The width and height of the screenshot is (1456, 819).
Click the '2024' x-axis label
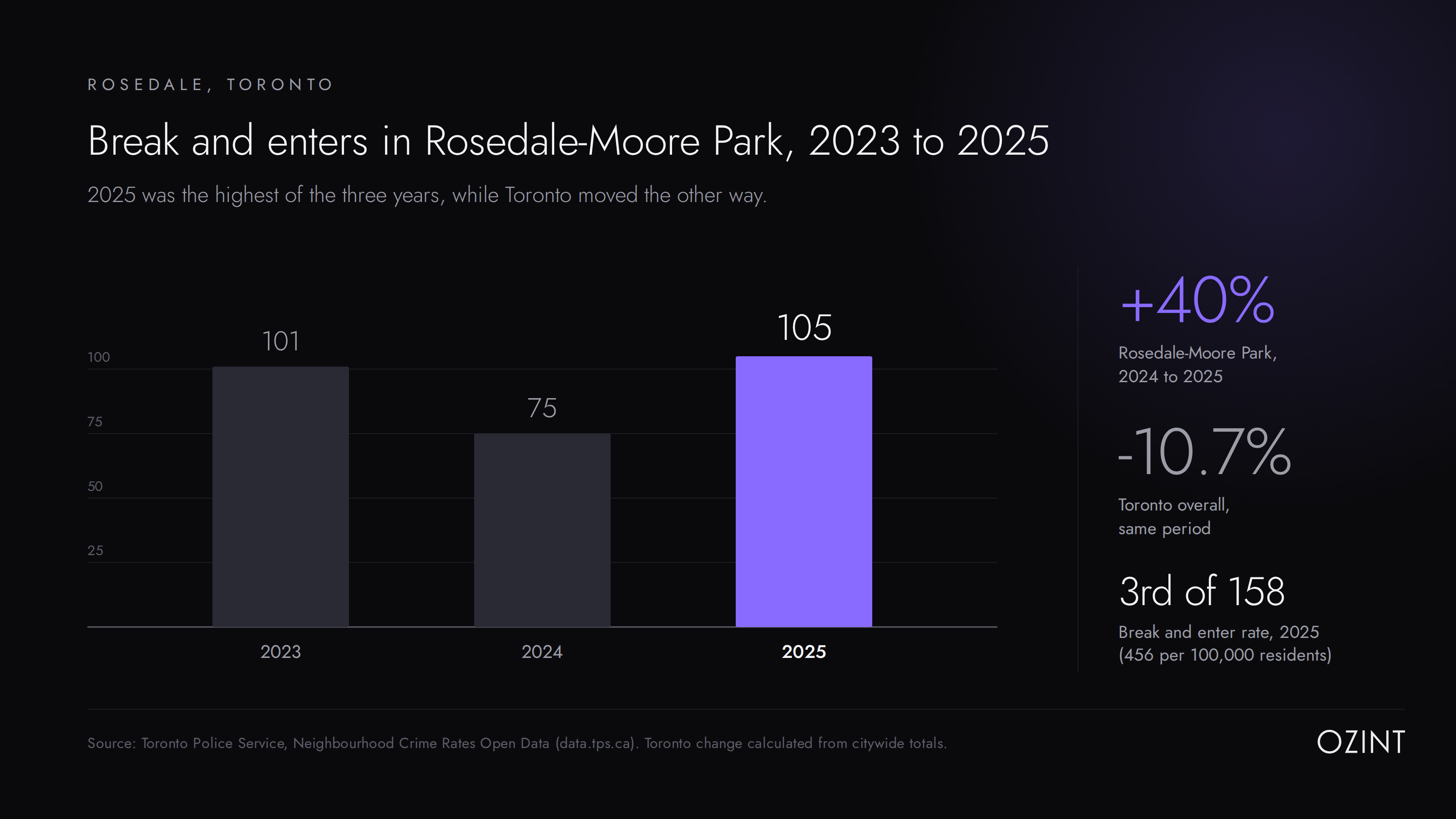click(542, 652)
